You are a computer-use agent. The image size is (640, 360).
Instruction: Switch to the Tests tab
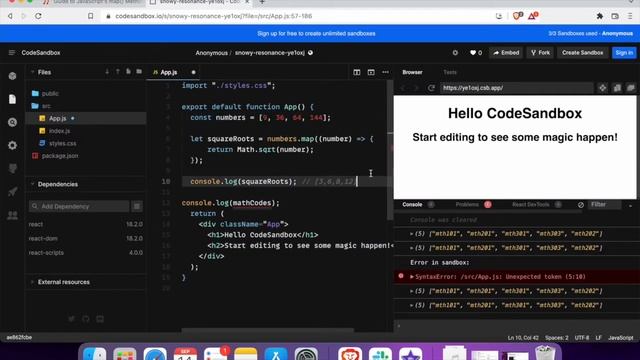pyautogui.click(x=450, y=72)
